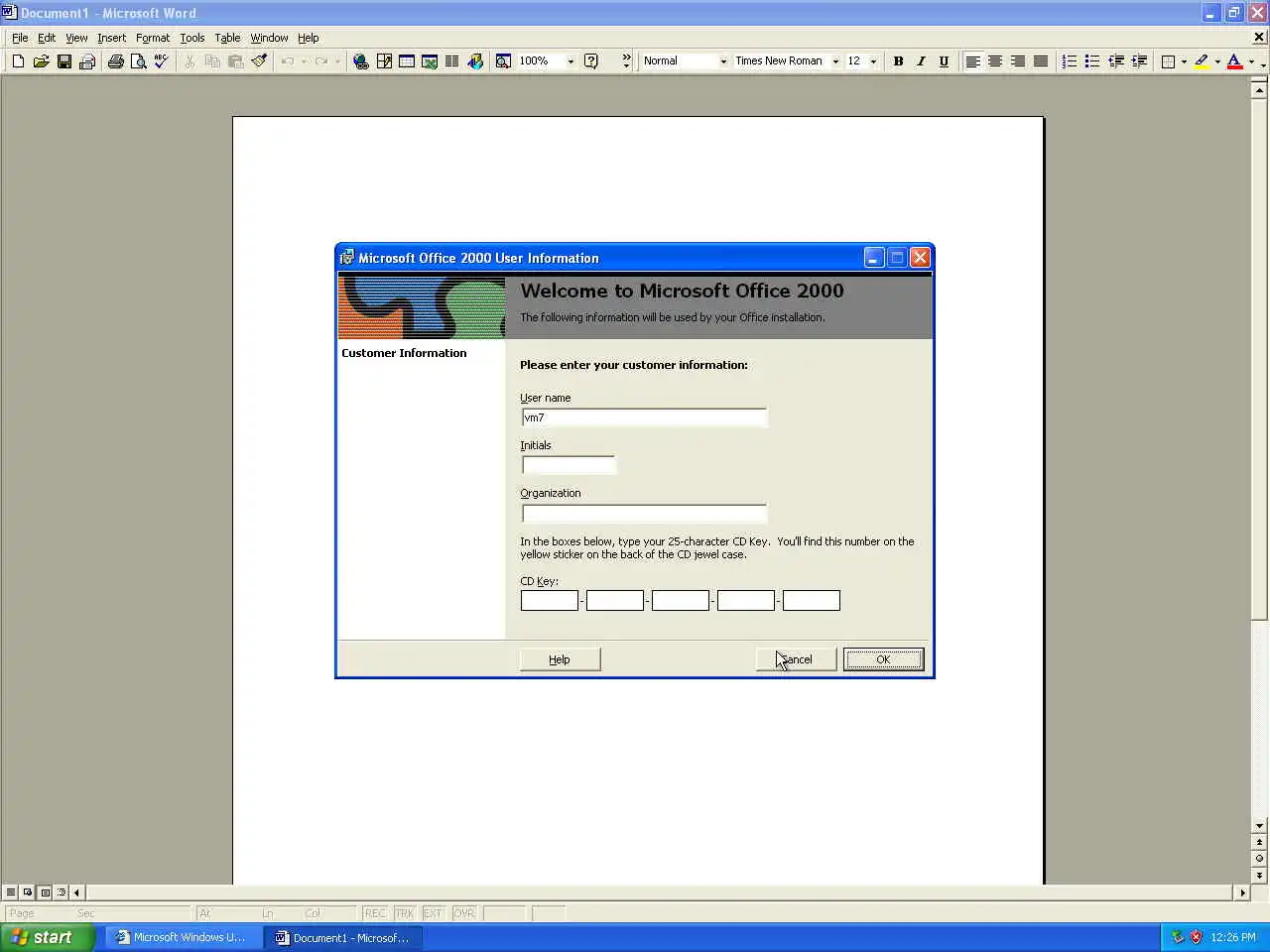The image size is (1270, 952).
Task: Click the Undo arrow icon
Action: pos(287,61)
